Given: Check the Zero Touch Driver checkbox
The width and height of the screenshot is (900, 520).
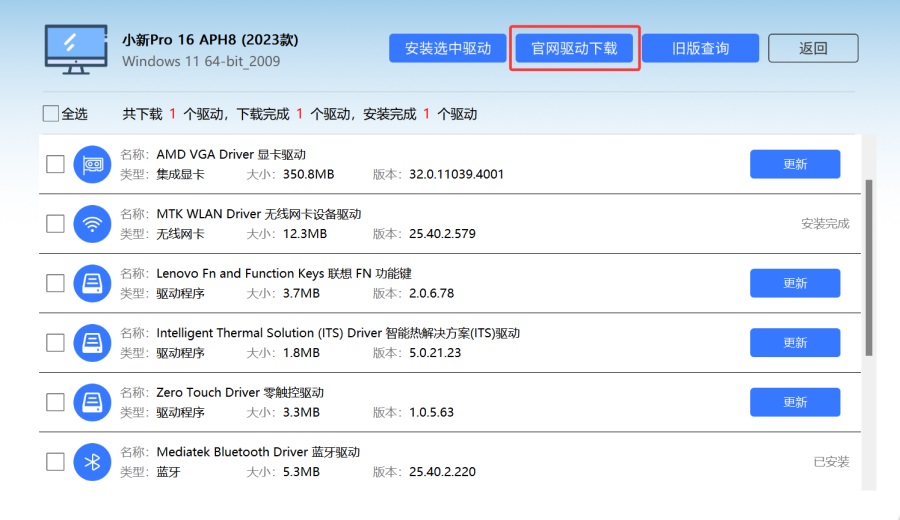Looking at the screenshot, I should [x=55, y=402].
